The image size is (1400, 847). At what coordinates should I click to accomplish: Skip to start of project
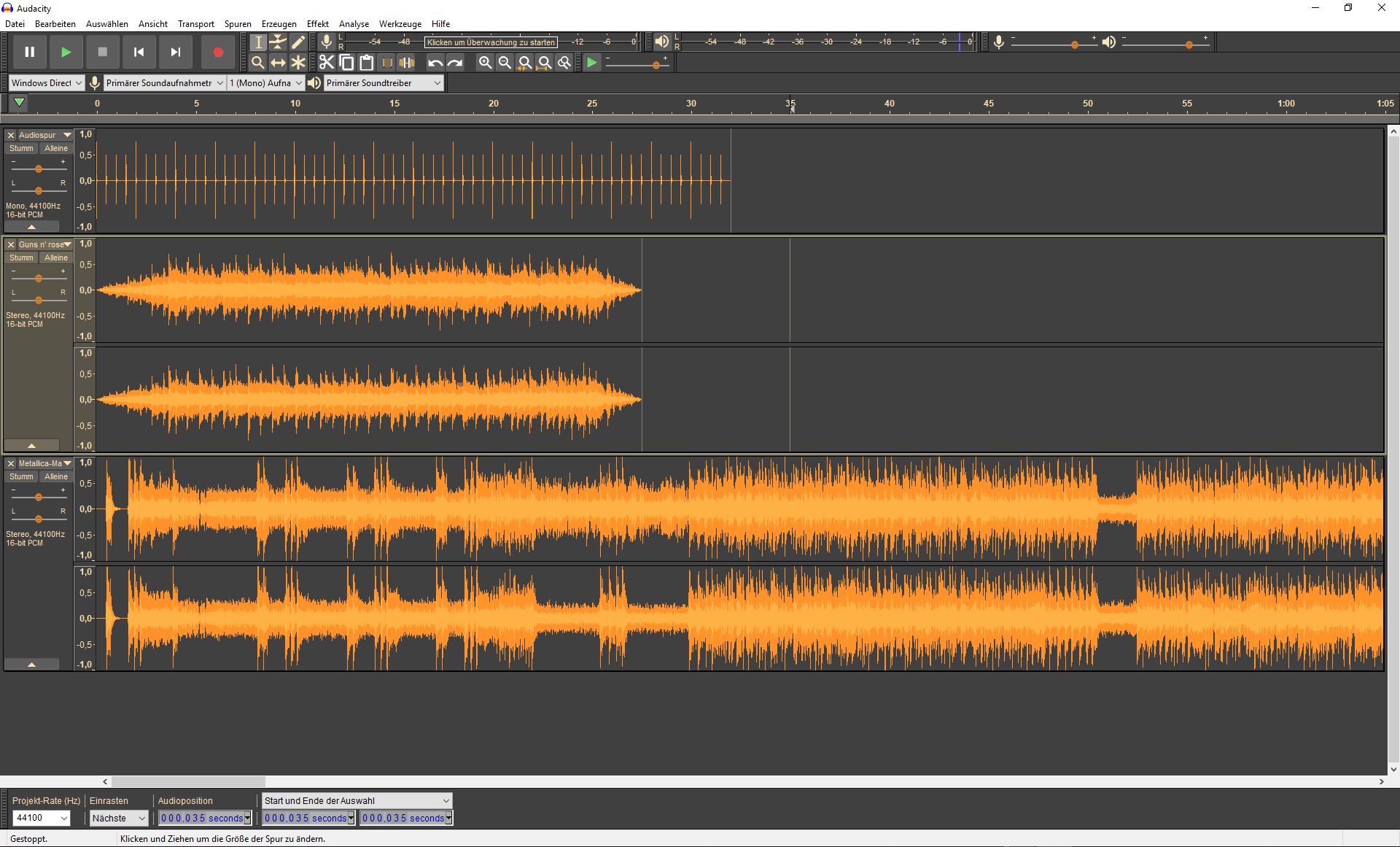pyautogui.click(x=139, y=52)
